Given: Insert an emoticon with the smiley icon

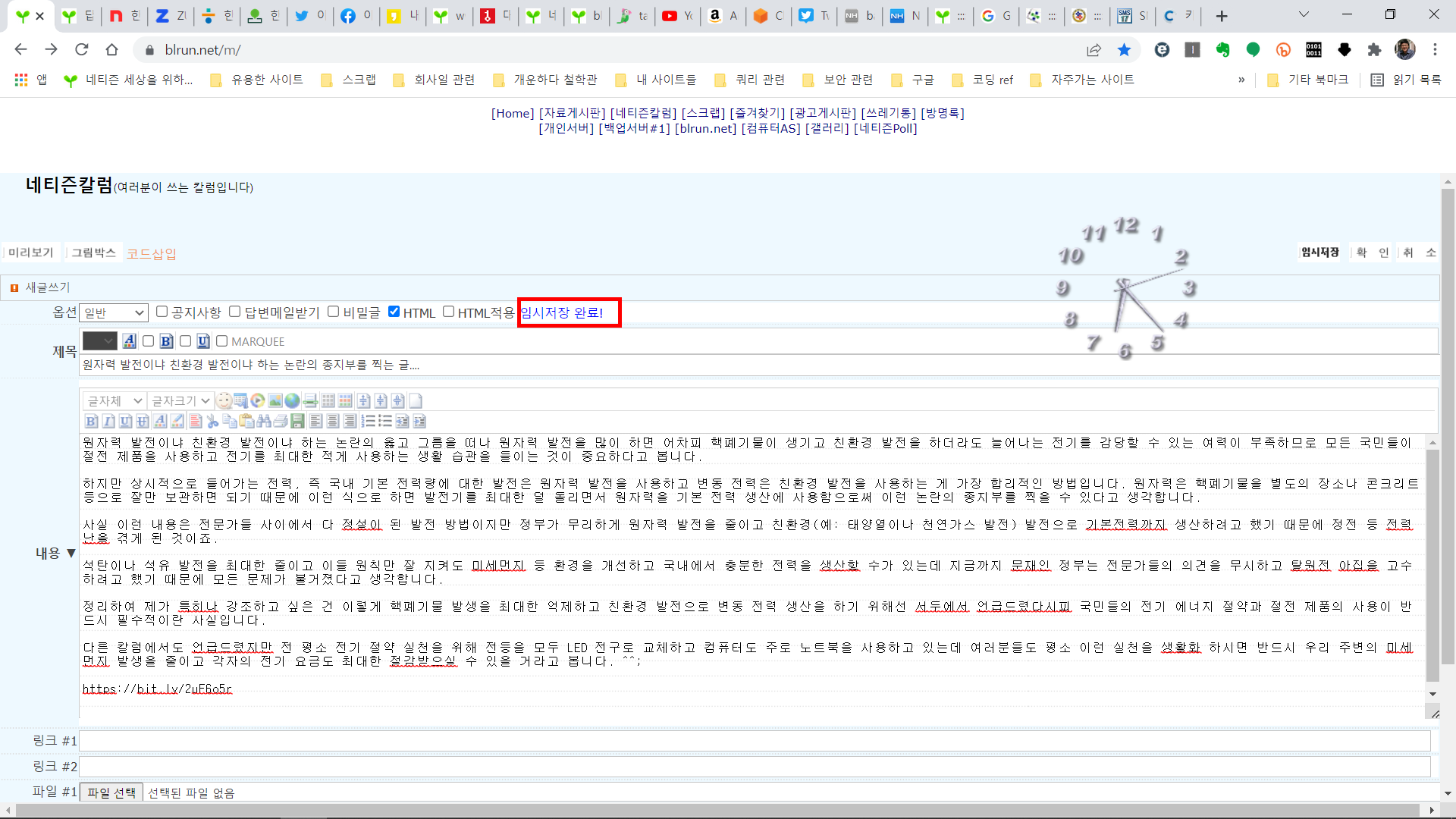Looking at the screenshot, I should [224, 400].
